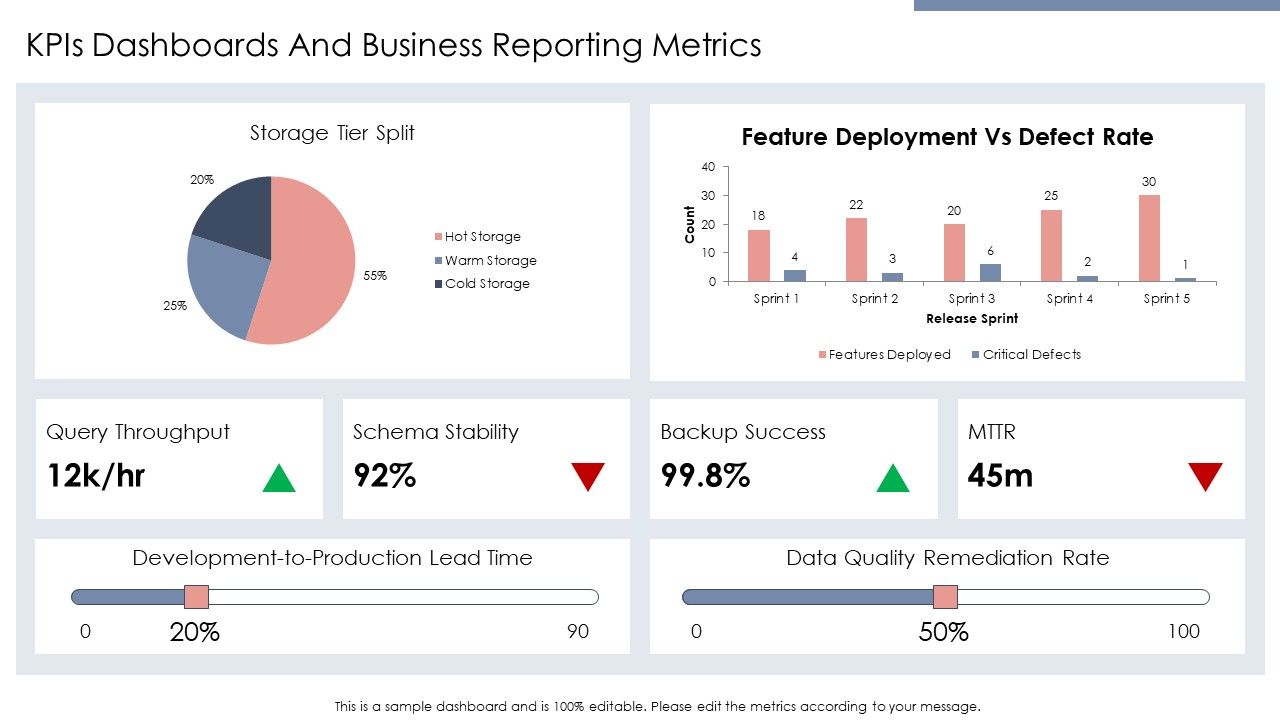Select the Cold Storage legend entry
1280x720 pixels.
point(482,284)
